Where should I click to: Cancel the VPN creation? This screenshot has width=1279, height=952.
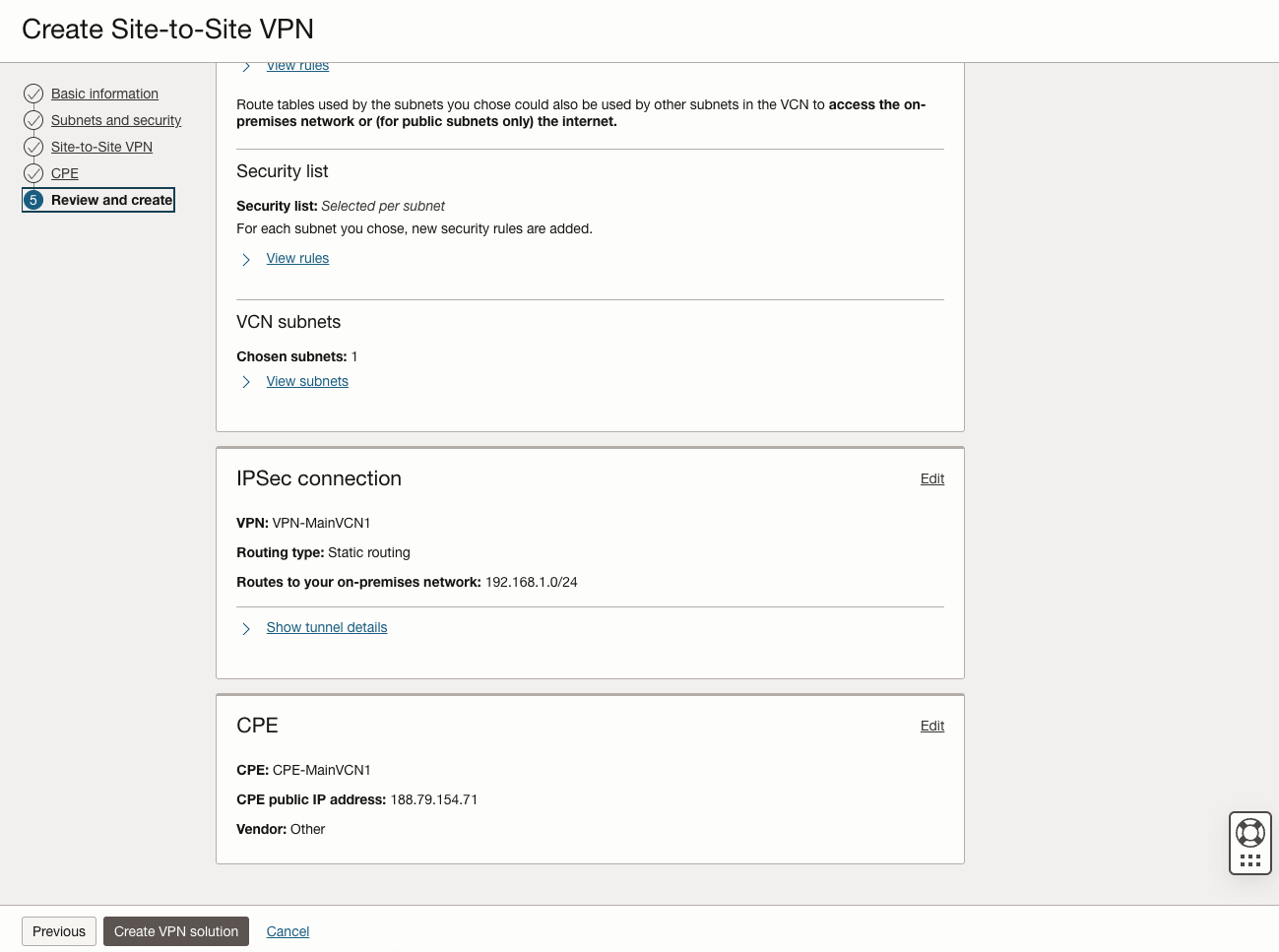coord(288,931)
